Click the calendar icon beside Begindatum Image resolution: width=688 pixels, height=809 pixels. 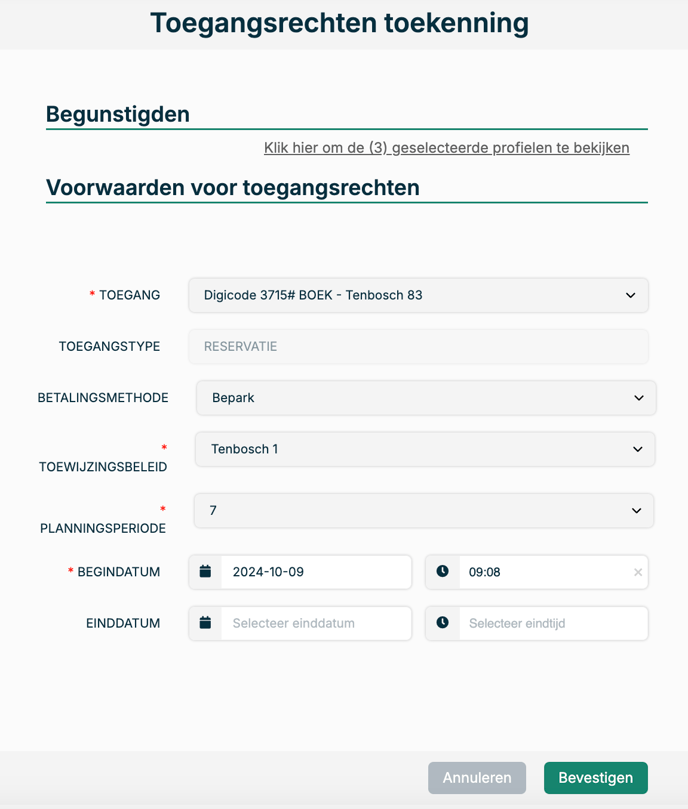click(205, 571)
